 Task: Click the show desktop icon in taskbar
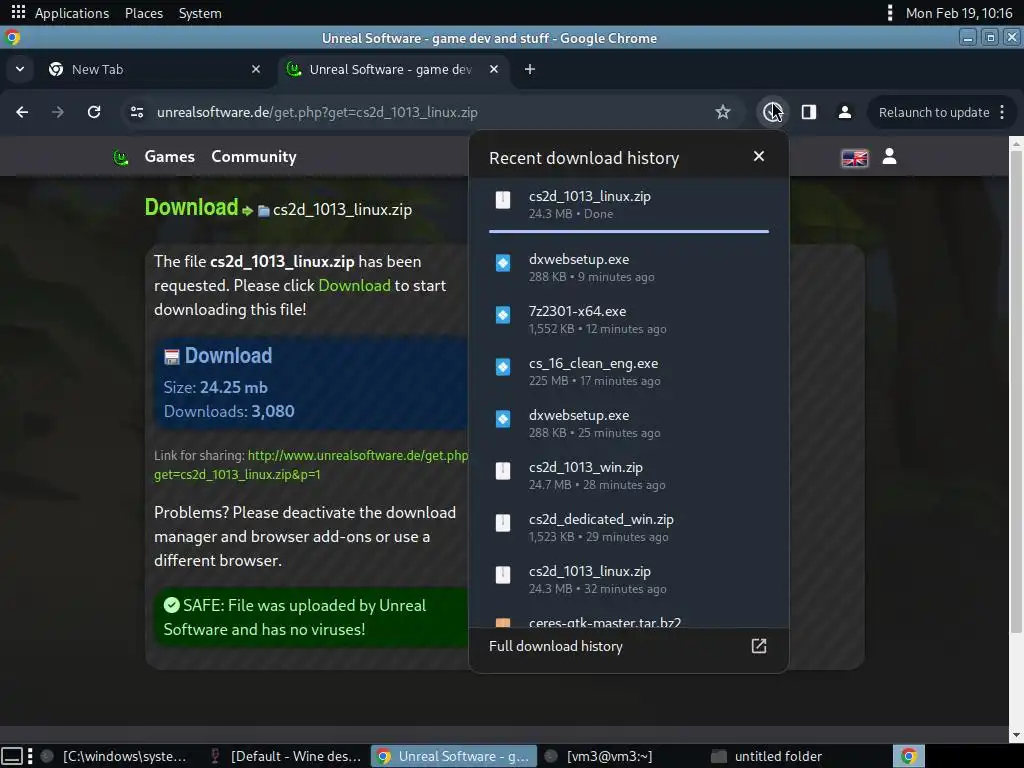pyautogui.click(x=13, y=756)
